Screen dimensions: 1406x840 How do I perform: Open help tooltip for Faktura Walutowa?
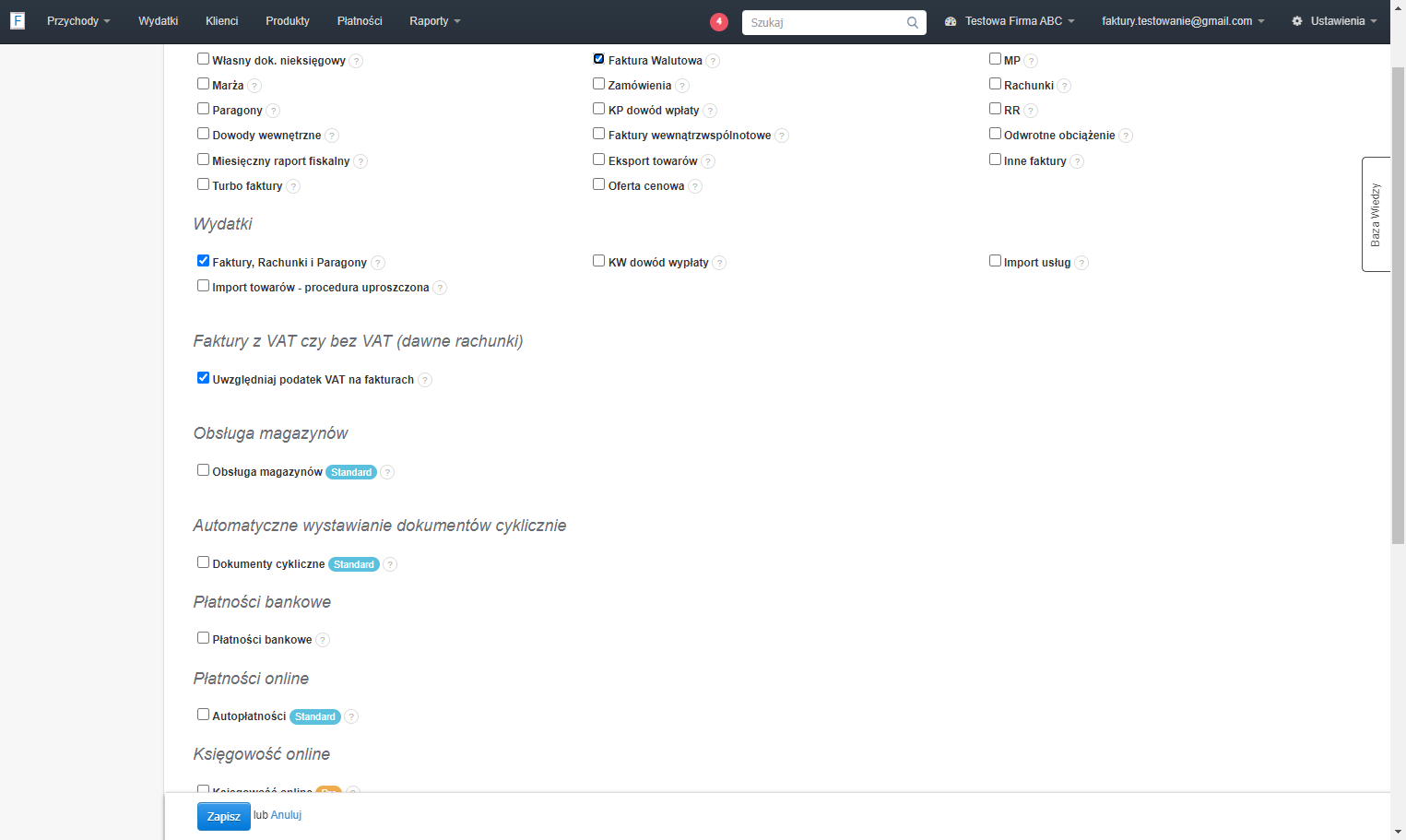point(713,61)
